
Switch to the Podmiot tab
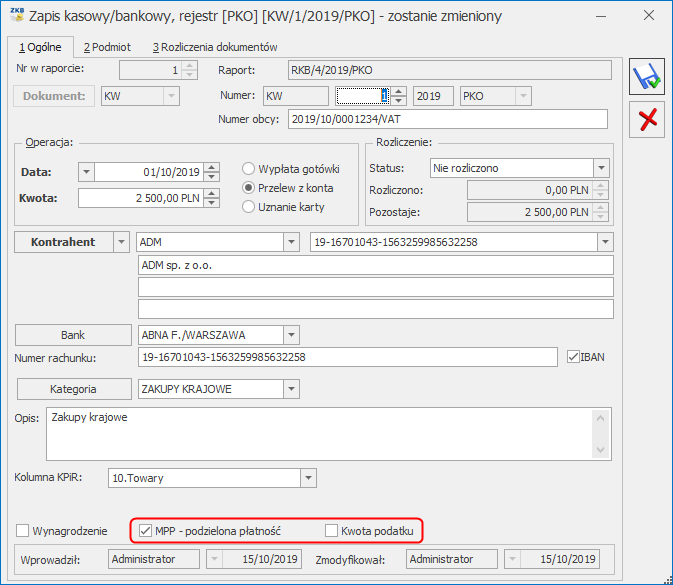pyautogui.click(x=107, y=47)
